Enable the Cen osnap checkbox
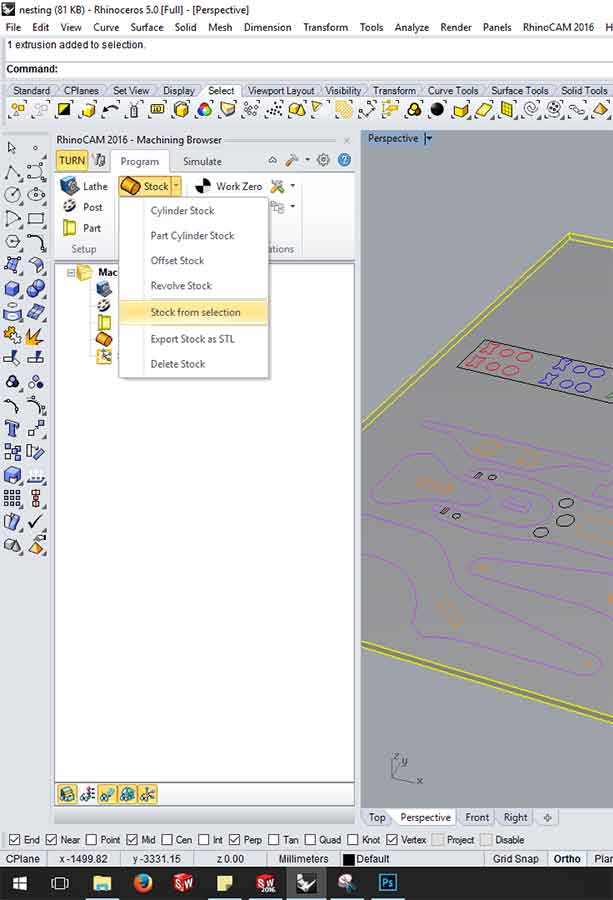Viewport: 613px width, 900px height. tap(167, 840)
